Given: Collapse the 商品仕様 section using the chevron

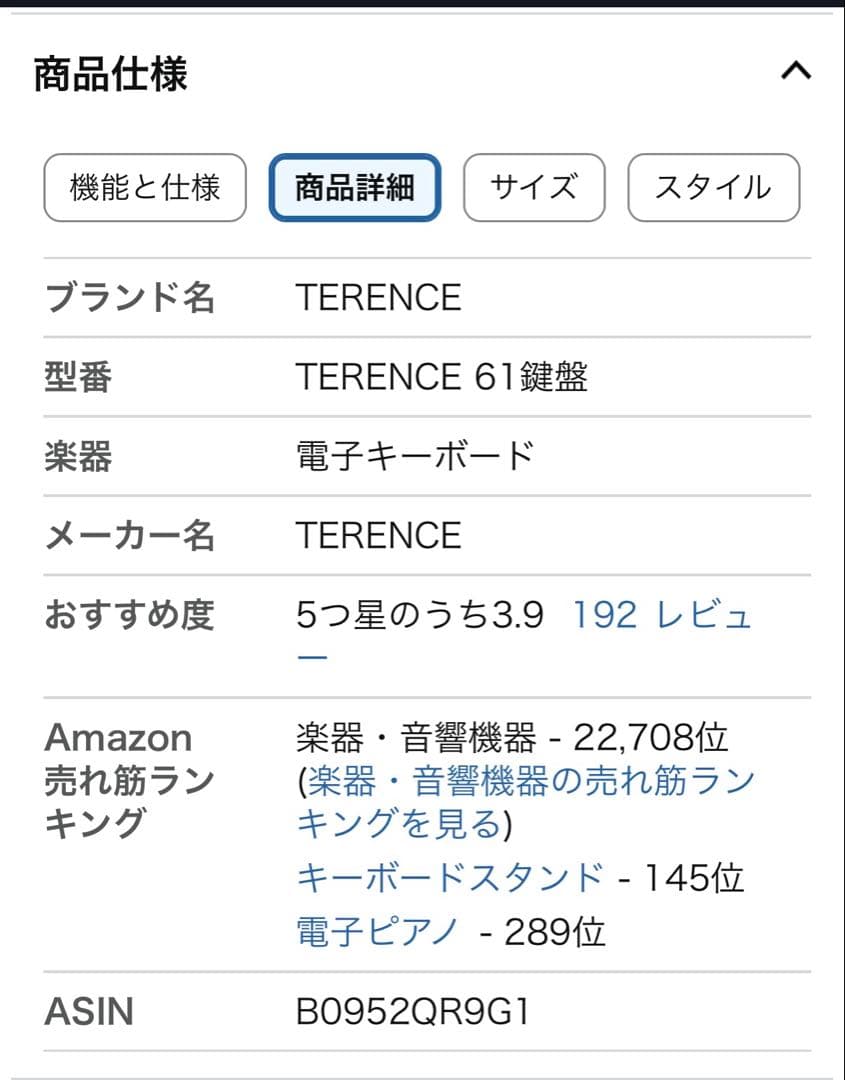Looking at the screenshot, I should tap(794, 68).
